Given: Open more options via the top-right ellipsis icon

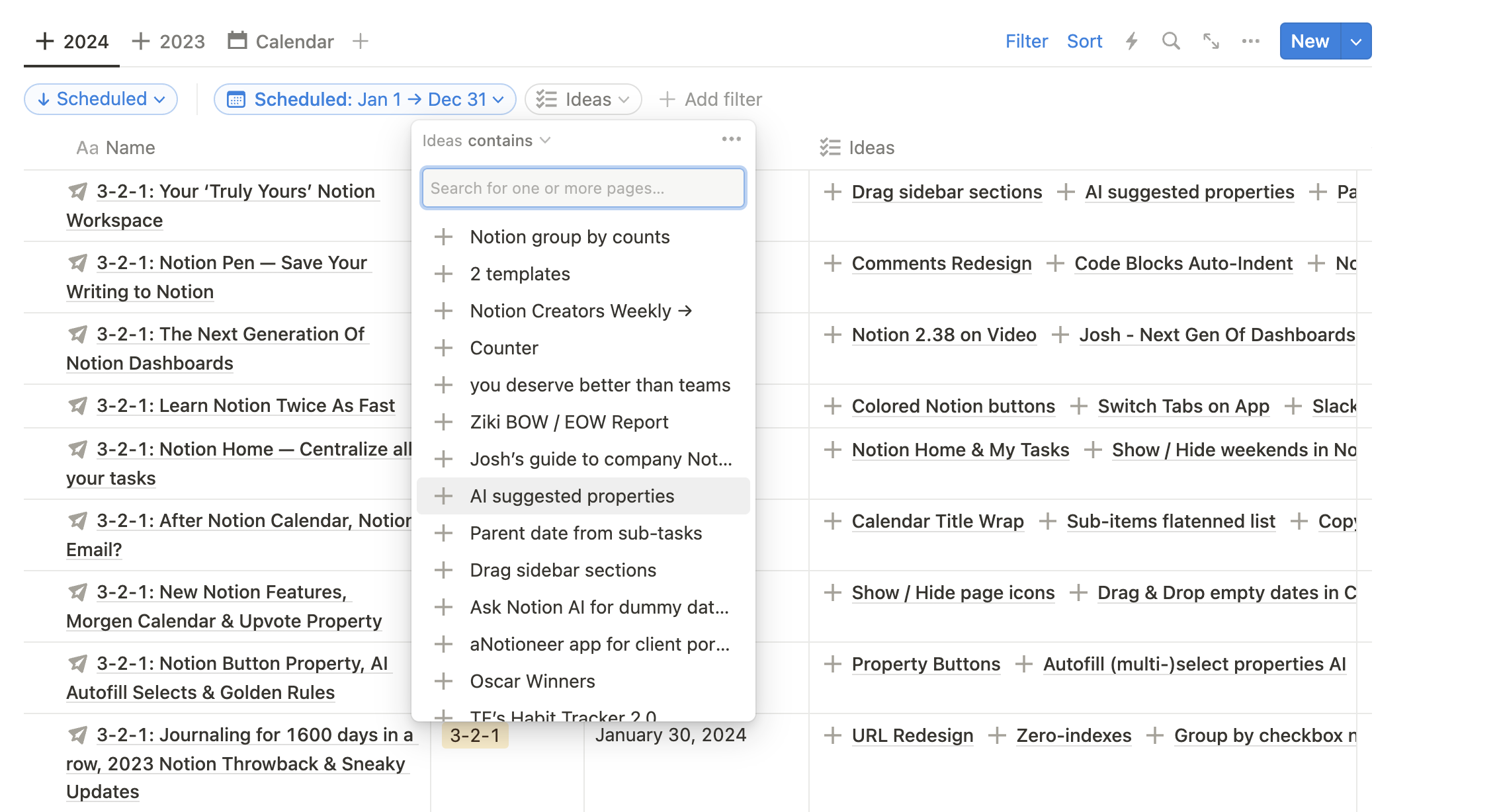Looking at the screenshot, I should pyautogui.click(x=1251, y=41).
